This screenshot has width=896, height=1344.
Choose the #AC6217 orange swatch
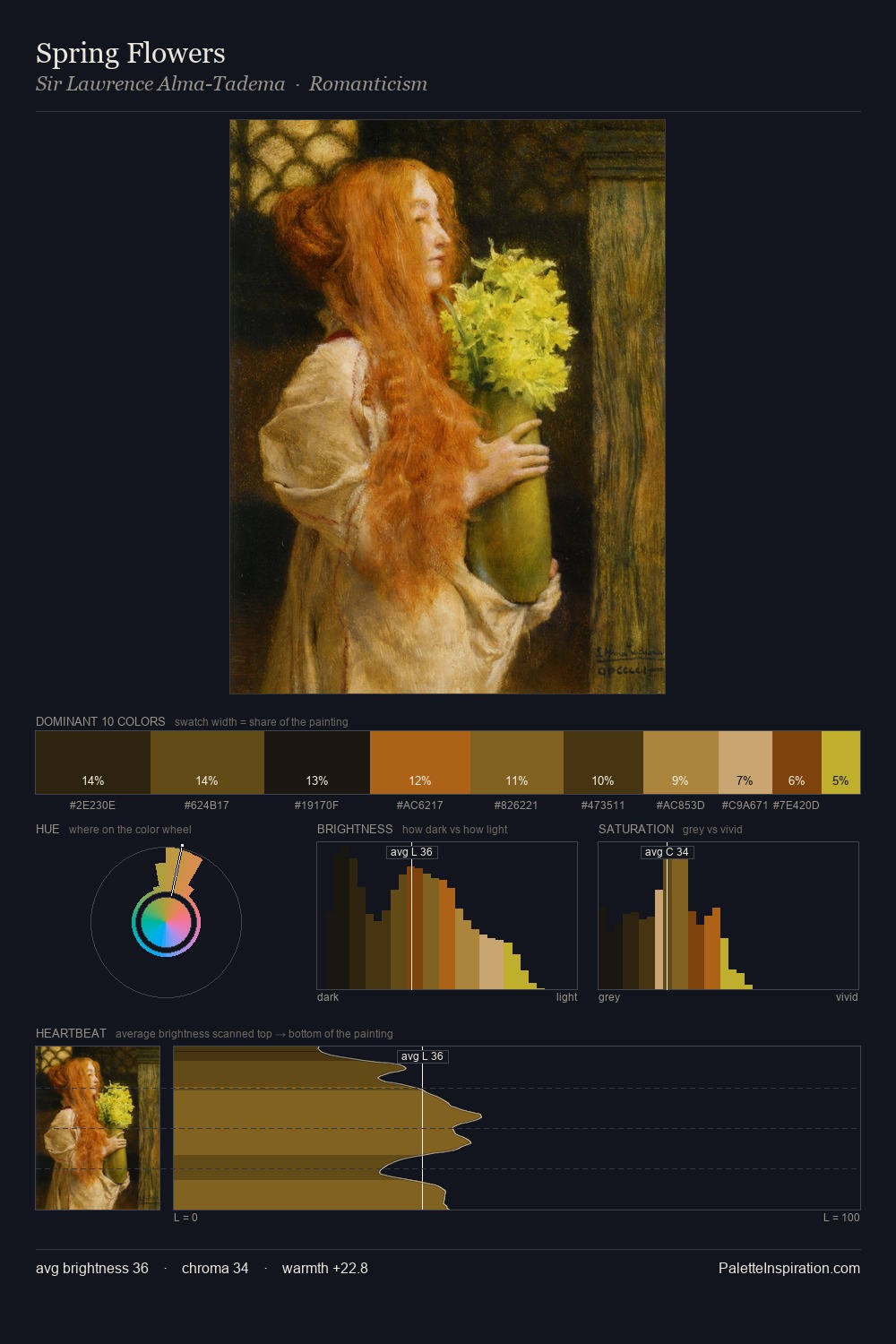click(x=420, y=762)
